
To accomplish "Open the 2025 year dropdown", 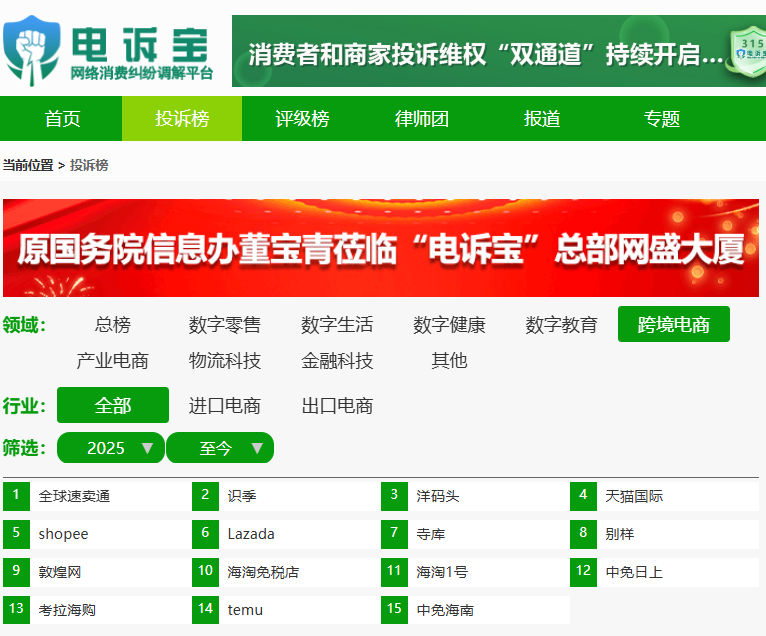I will click(x=111, y=447).
